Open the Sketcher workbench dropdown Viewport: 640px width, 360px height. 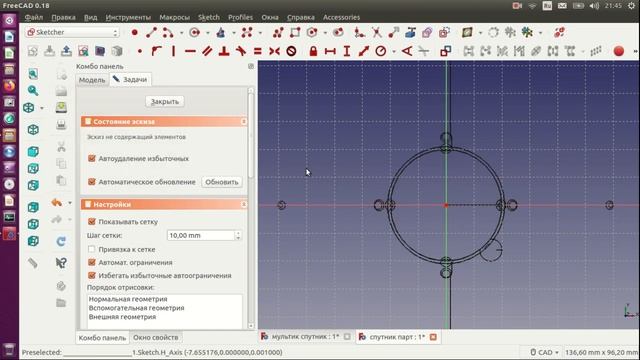point(72,32)
